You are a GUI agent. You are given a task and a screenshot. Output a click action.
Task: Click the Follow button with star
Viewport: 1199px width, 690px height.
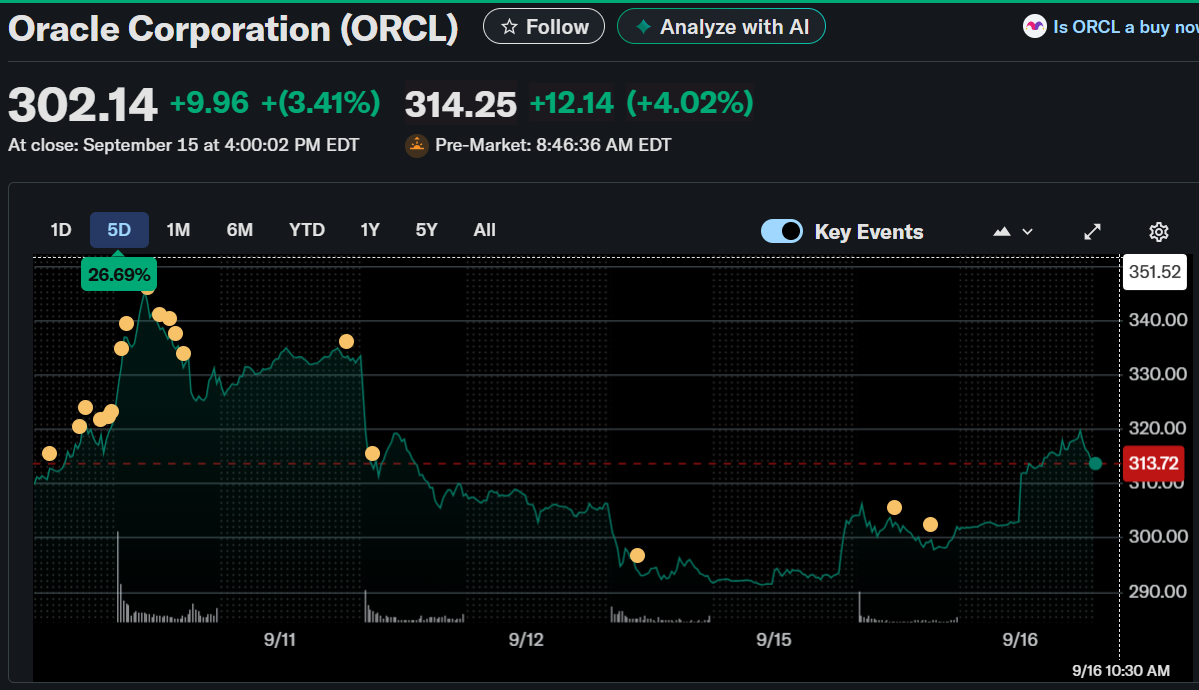544,27
